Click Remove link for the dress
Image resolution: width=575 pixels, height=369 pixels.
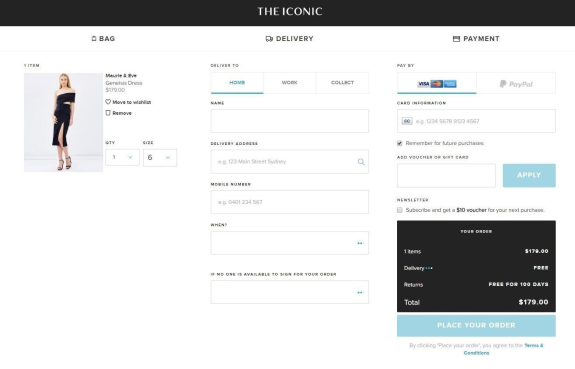click(122, 113)
